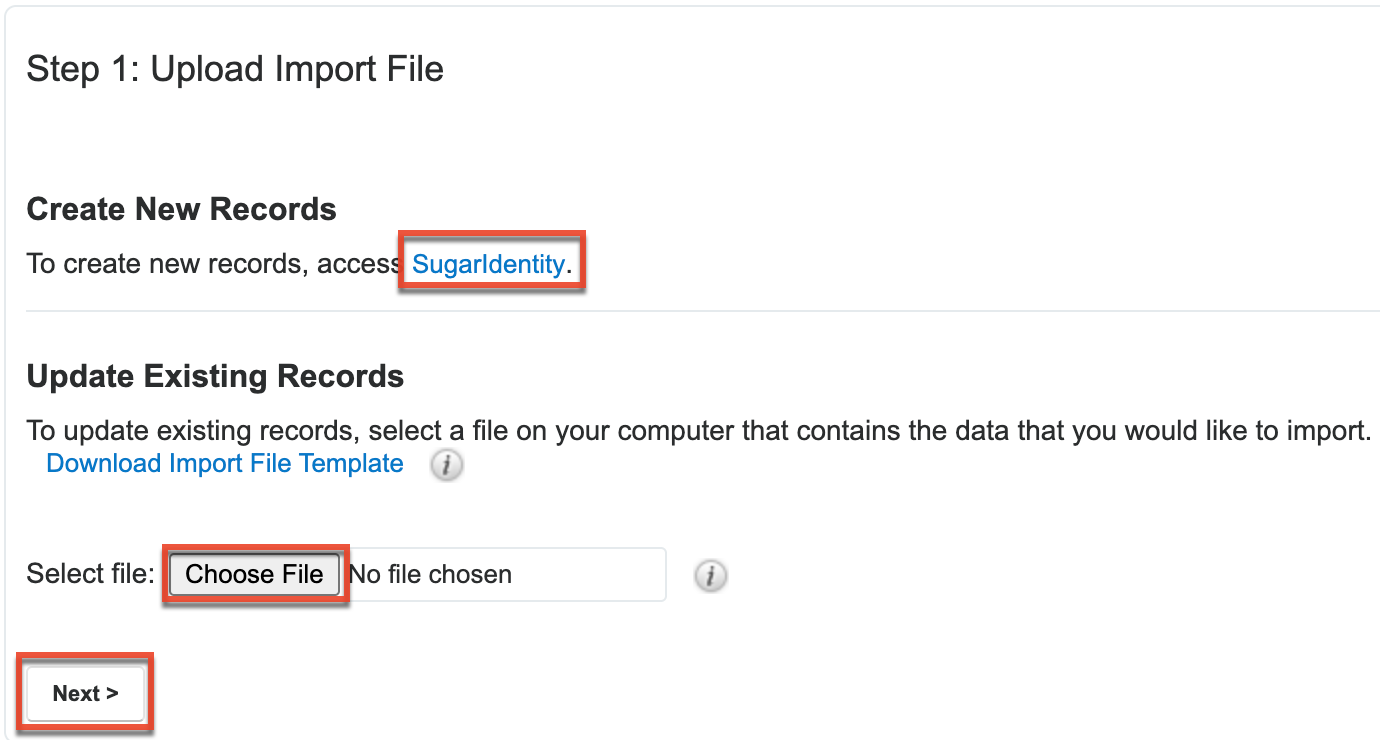The height and width of the screenshot is (740, 1380).
Task: Select Download Import File Template link
Action: pyautogui.click(x=223, y=463)
